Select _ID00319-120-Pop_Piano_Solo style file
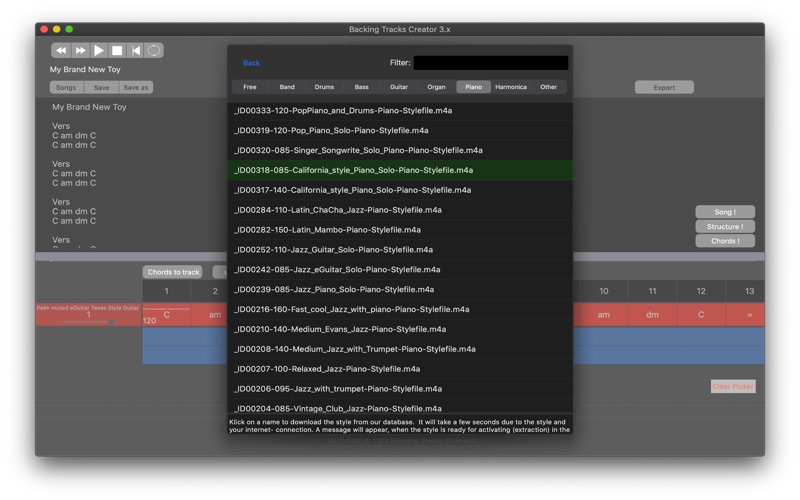800x500 pixels. click(400, 130)
